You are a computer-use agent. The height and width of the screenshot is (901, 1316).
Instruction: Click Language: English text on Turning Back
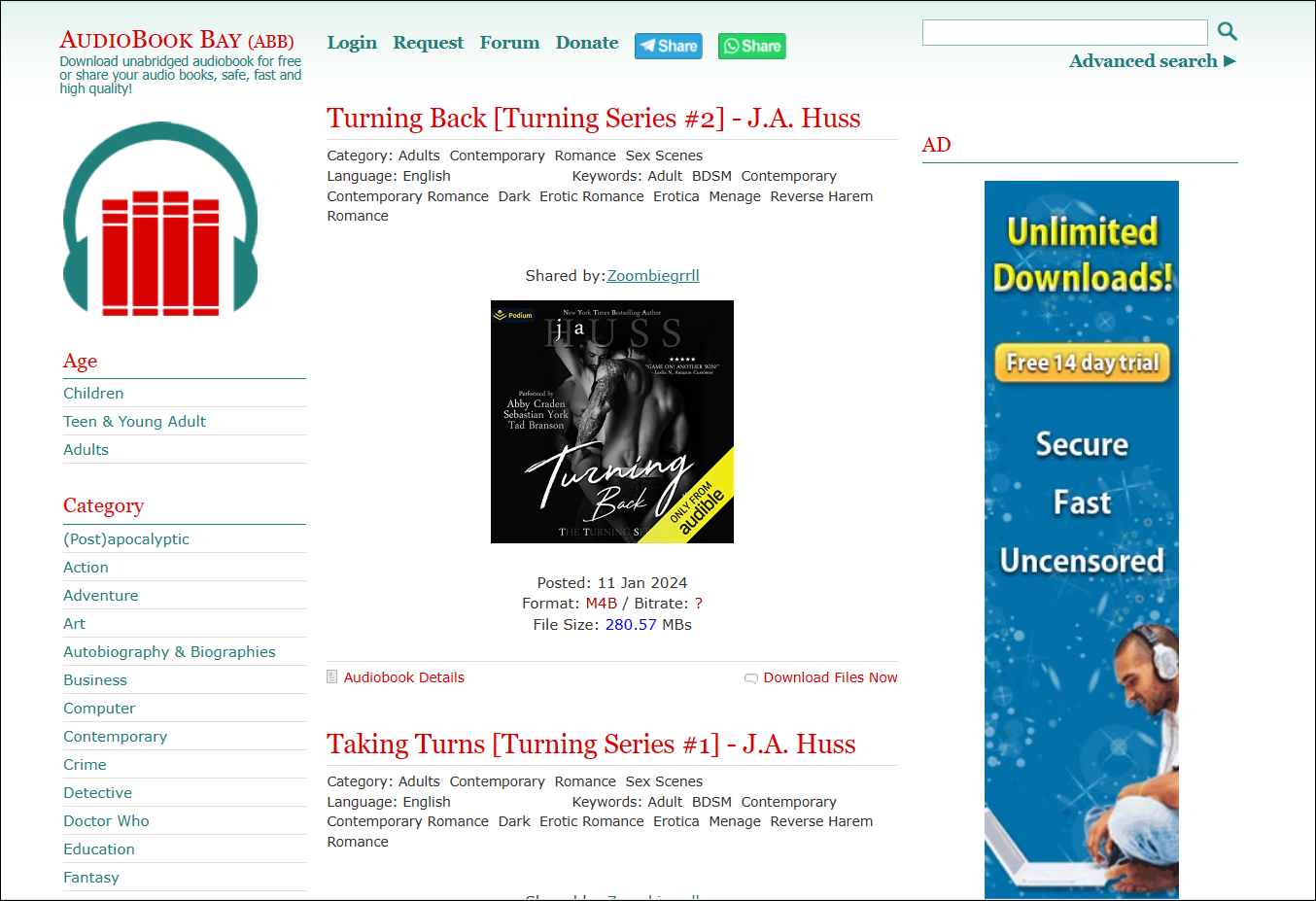[389, 176]
